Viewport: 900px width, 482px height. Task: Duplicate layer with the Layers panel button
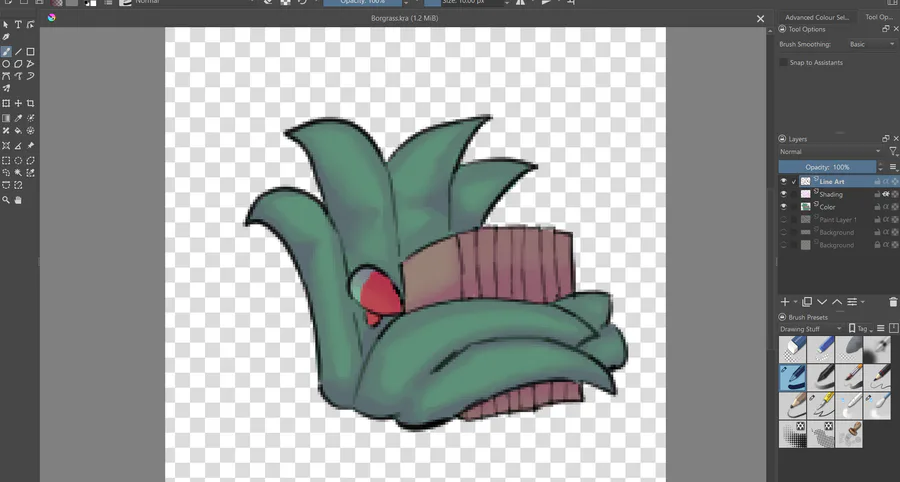point(807,302)
